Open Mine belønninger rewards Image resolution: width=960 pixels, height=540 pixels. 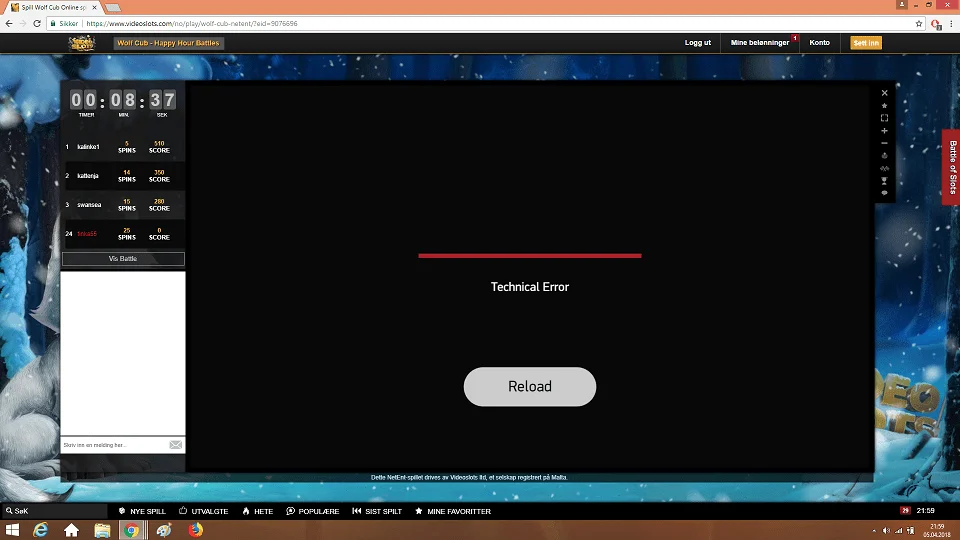click(x=760, y=43)
